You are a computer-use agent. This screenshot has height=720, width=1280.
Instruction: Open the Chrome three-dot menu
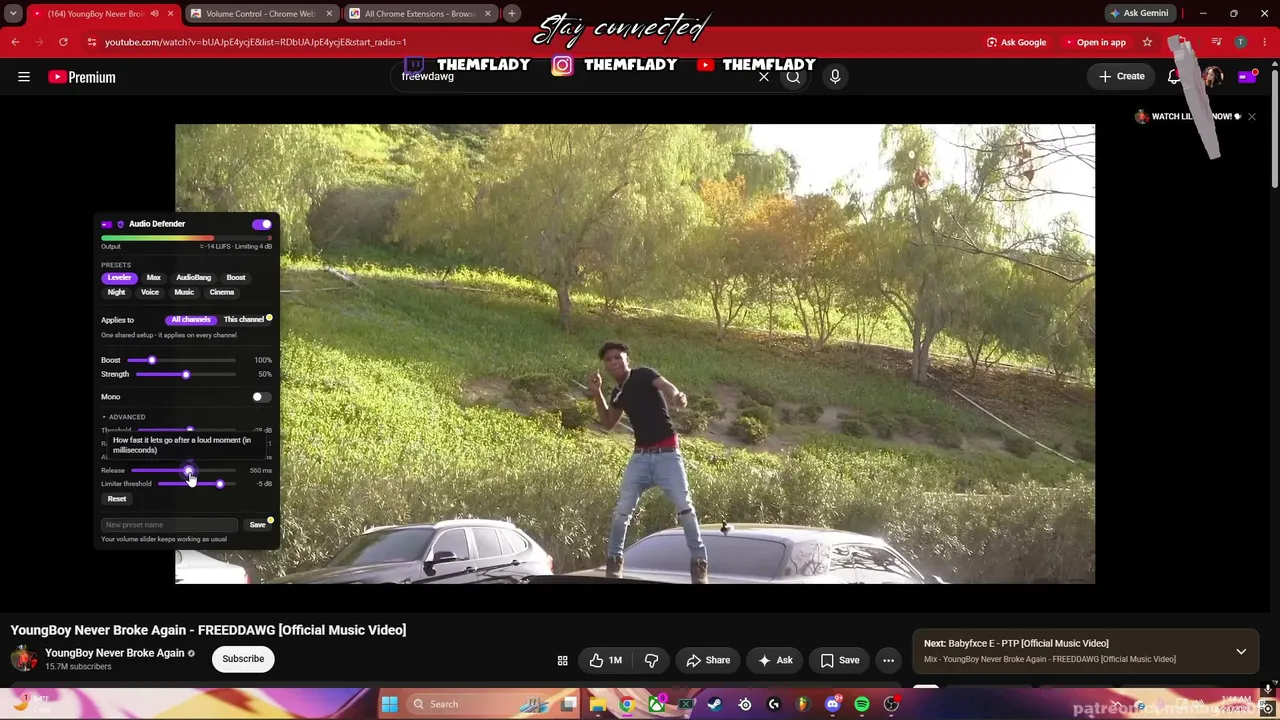point(1265,42)
